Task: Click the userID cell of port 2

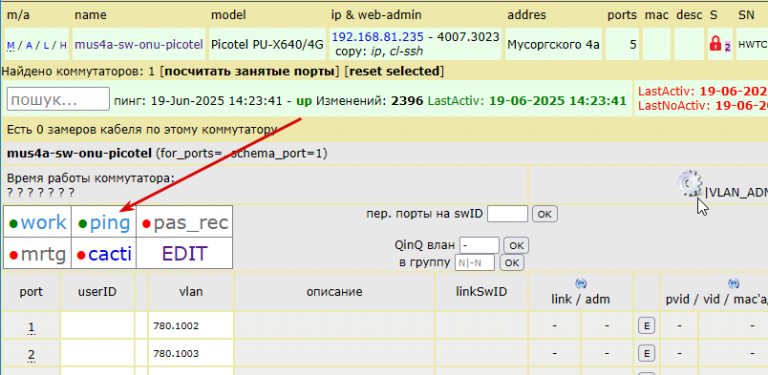Action: coord(97,353)
